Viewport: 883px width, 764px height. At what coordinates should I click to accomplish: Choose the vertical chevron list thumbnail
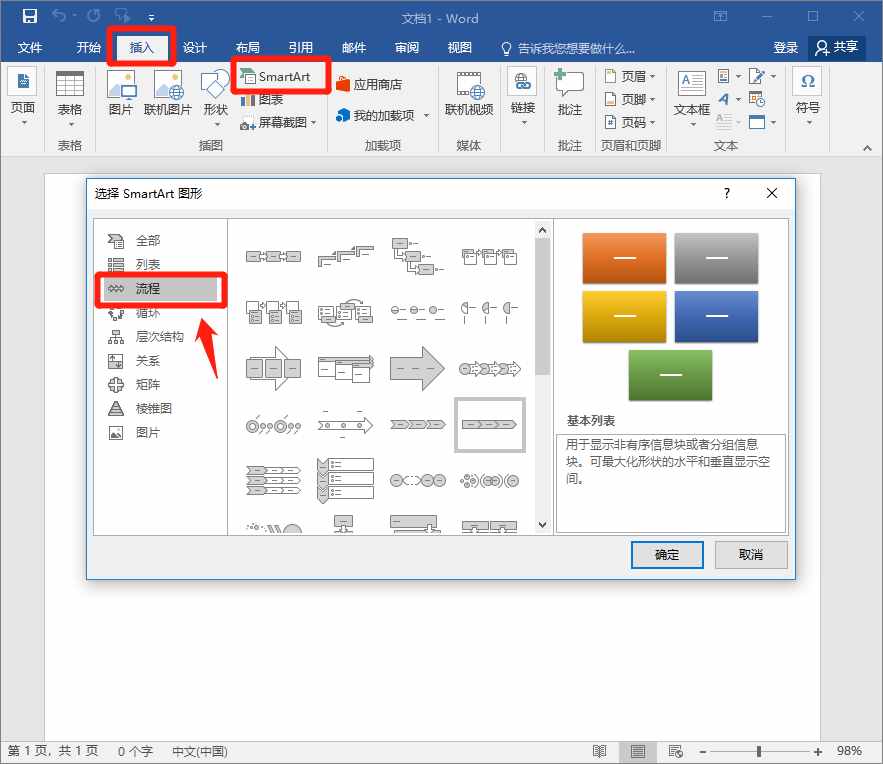345,480
